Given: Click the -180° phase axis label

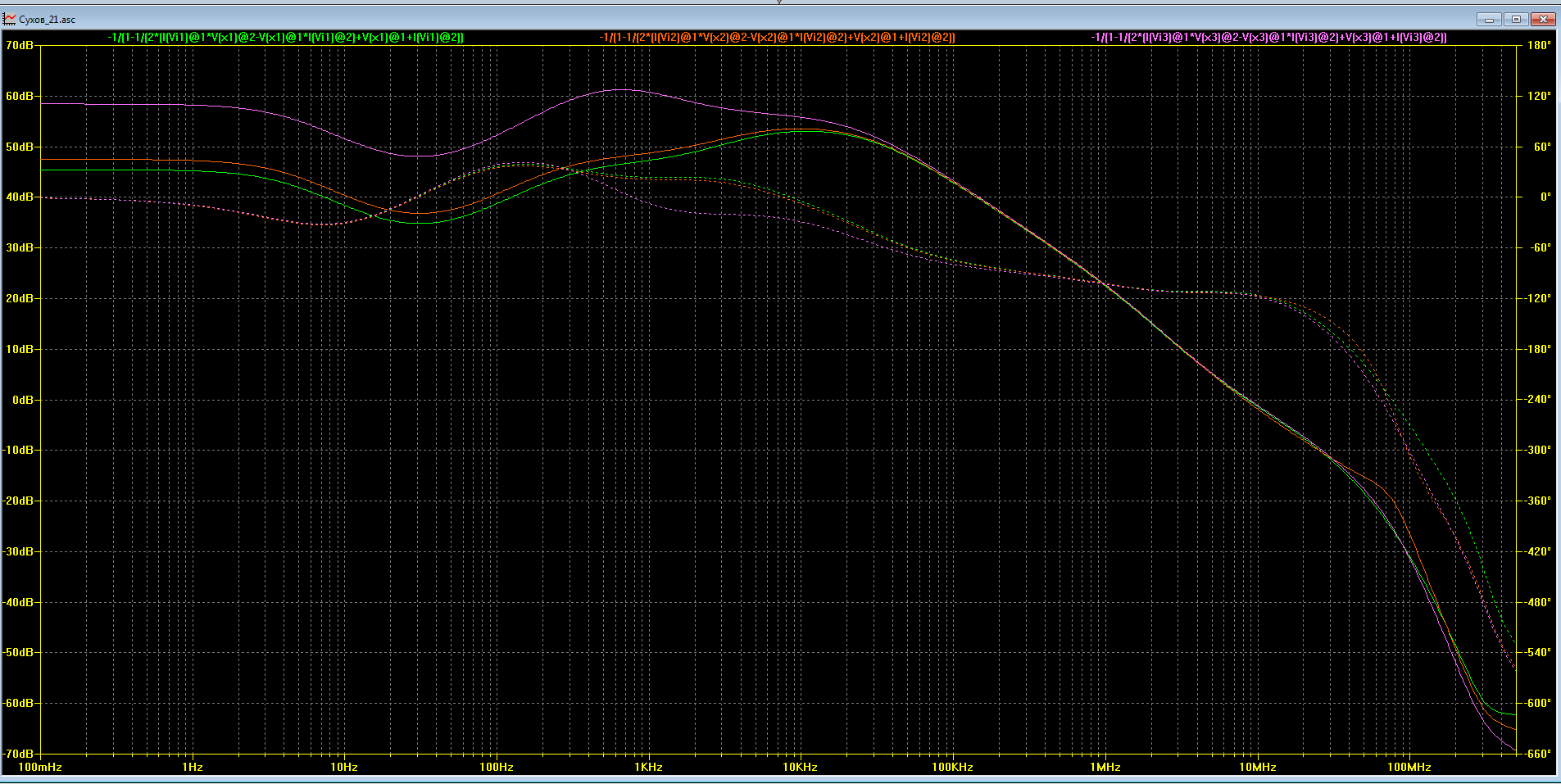Looking at the screenshot, I should 1537,349.
